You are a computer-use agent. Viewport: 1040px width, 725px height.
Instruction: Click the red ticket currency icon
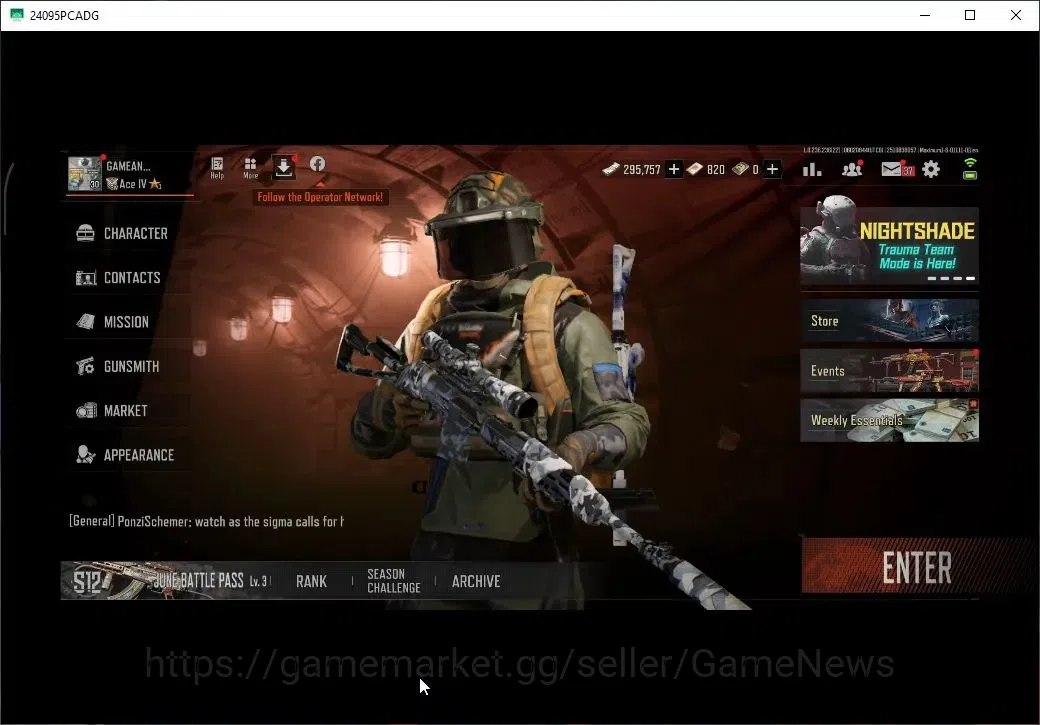[694, 169]
